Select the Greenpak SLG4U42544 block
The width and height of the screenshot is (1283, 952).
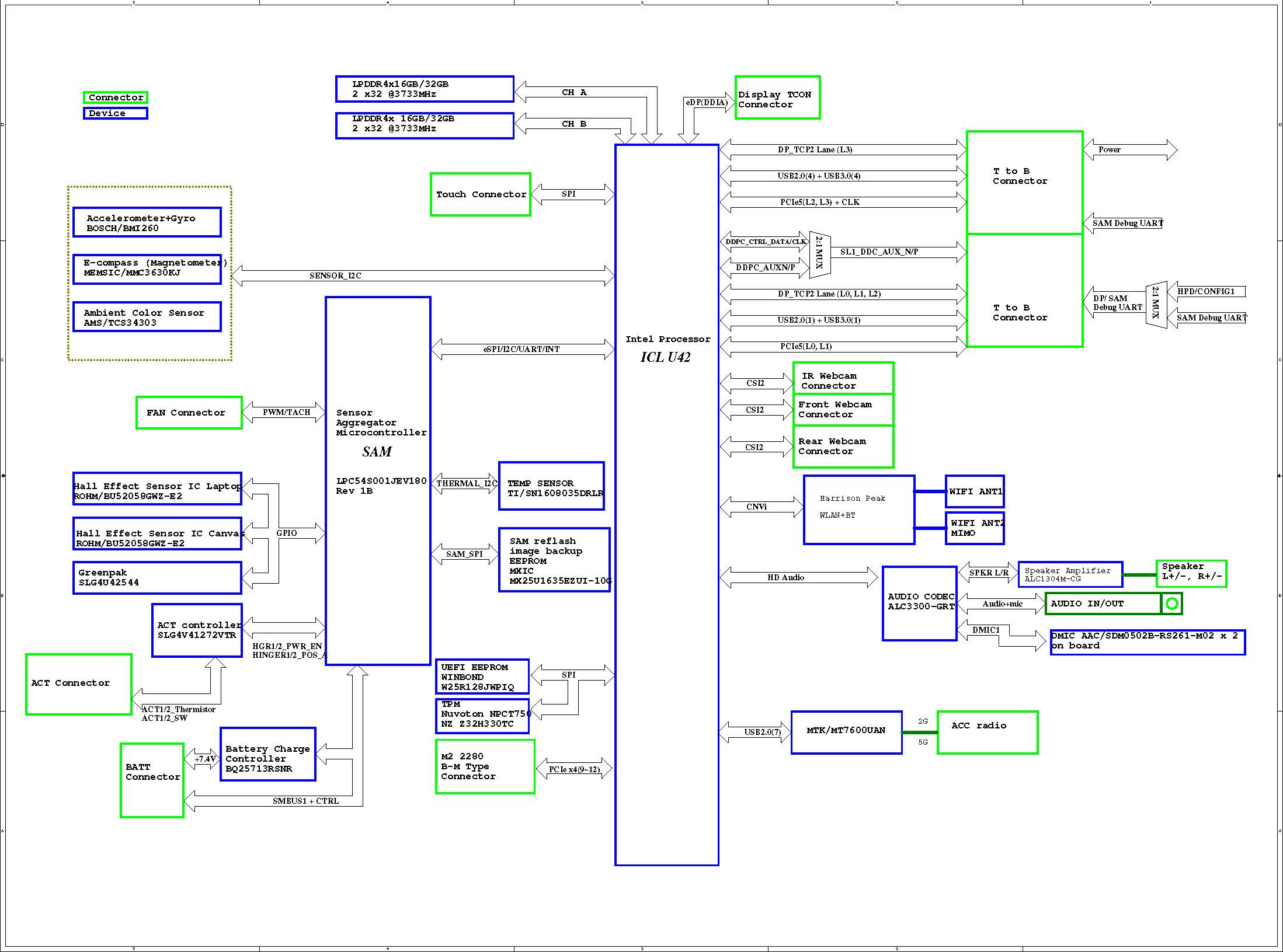click(x=157, y=578)
